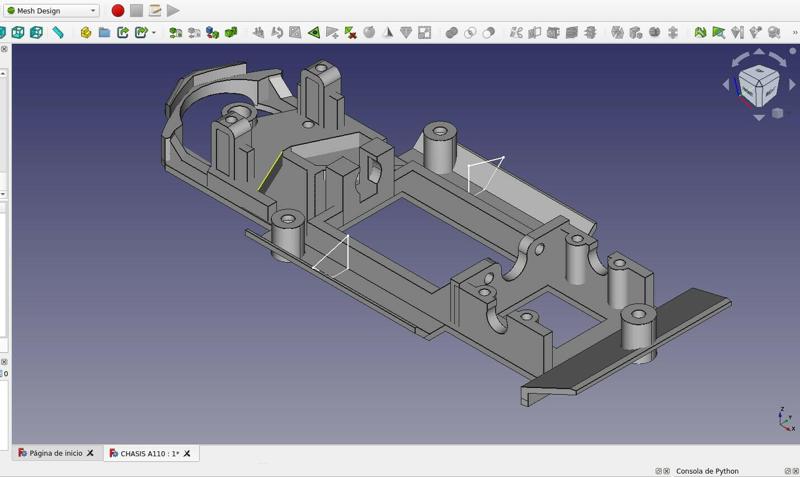The height and width of the screenshot is (477, 800).
Task: Click the green curvature plot icon
Action: tap(700, 33)
